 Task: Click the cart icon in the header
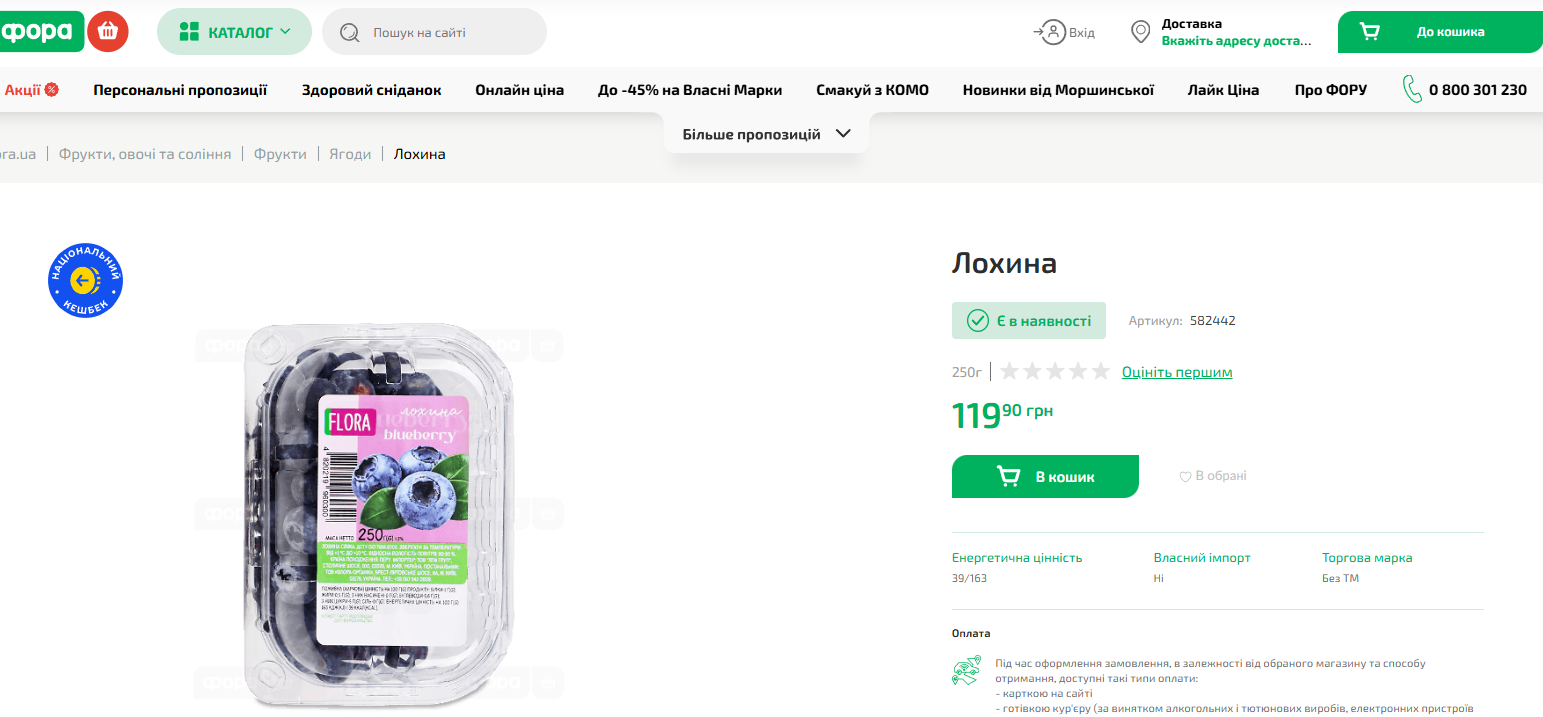1370,32
